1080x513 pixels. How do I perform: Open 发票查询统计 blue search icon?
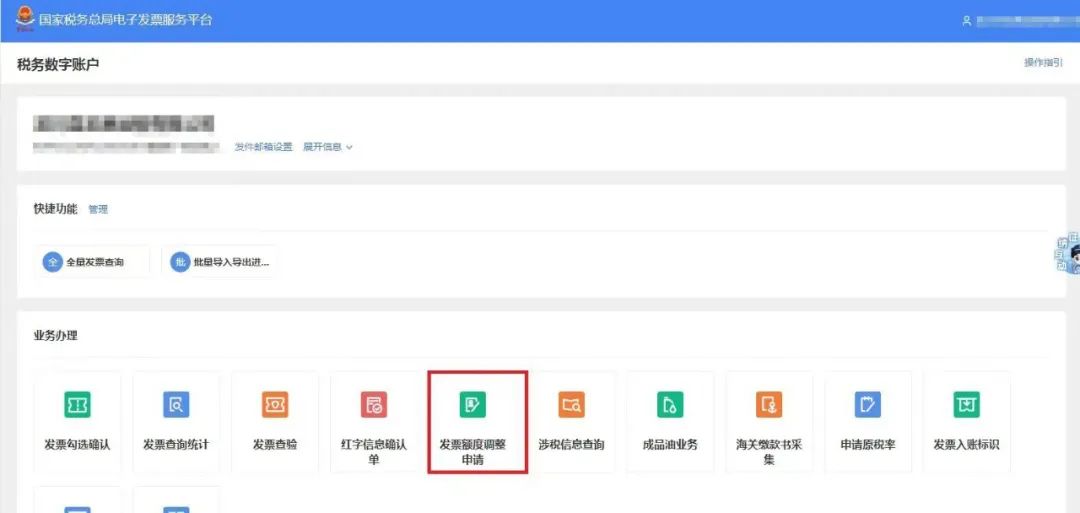[x=176, y=405]
